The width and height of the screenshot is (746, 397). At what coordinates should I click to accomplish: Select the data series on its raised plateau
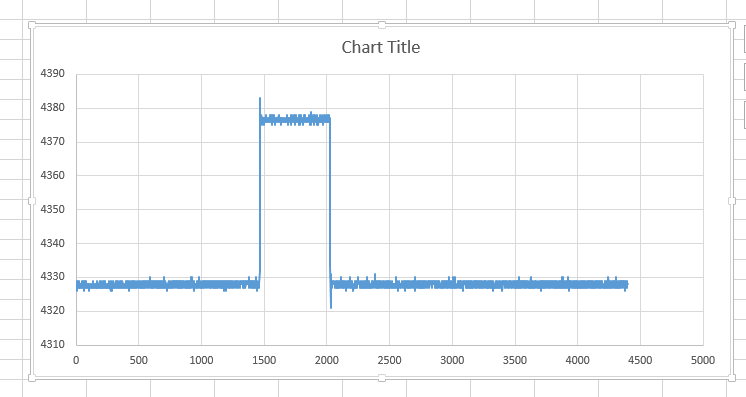pyautogui.click(x=295, y=119)
